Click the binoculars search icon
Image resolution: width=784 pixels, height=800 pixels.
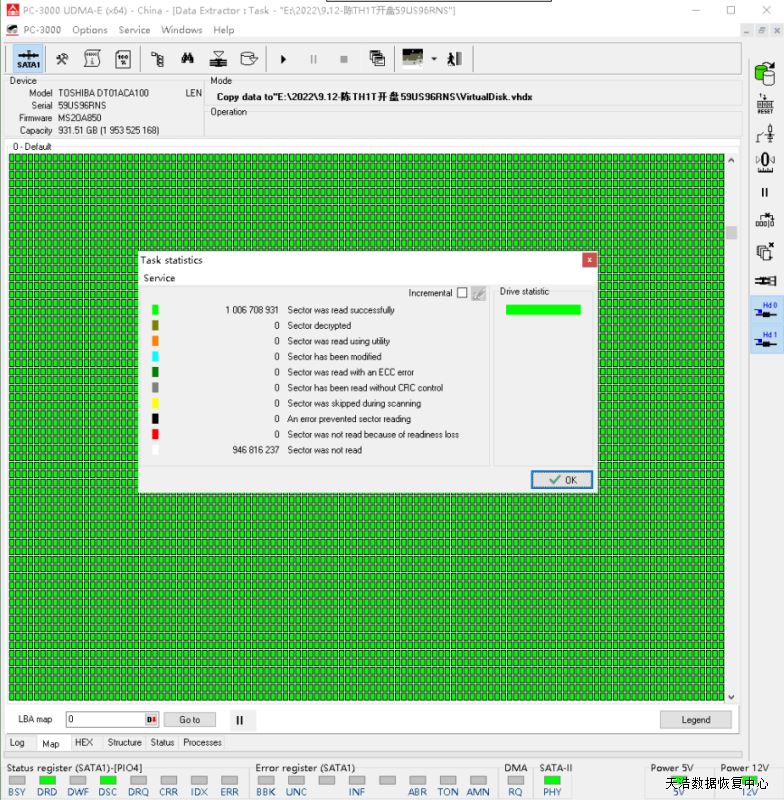187,59
